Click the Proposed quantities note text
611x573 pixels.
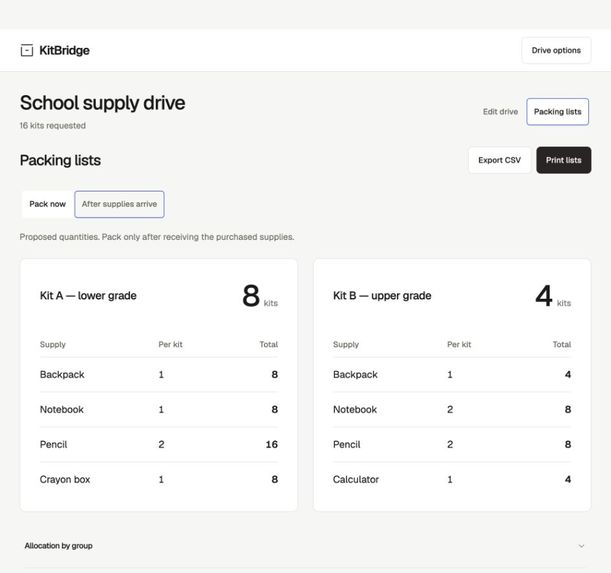click(157, 237)
